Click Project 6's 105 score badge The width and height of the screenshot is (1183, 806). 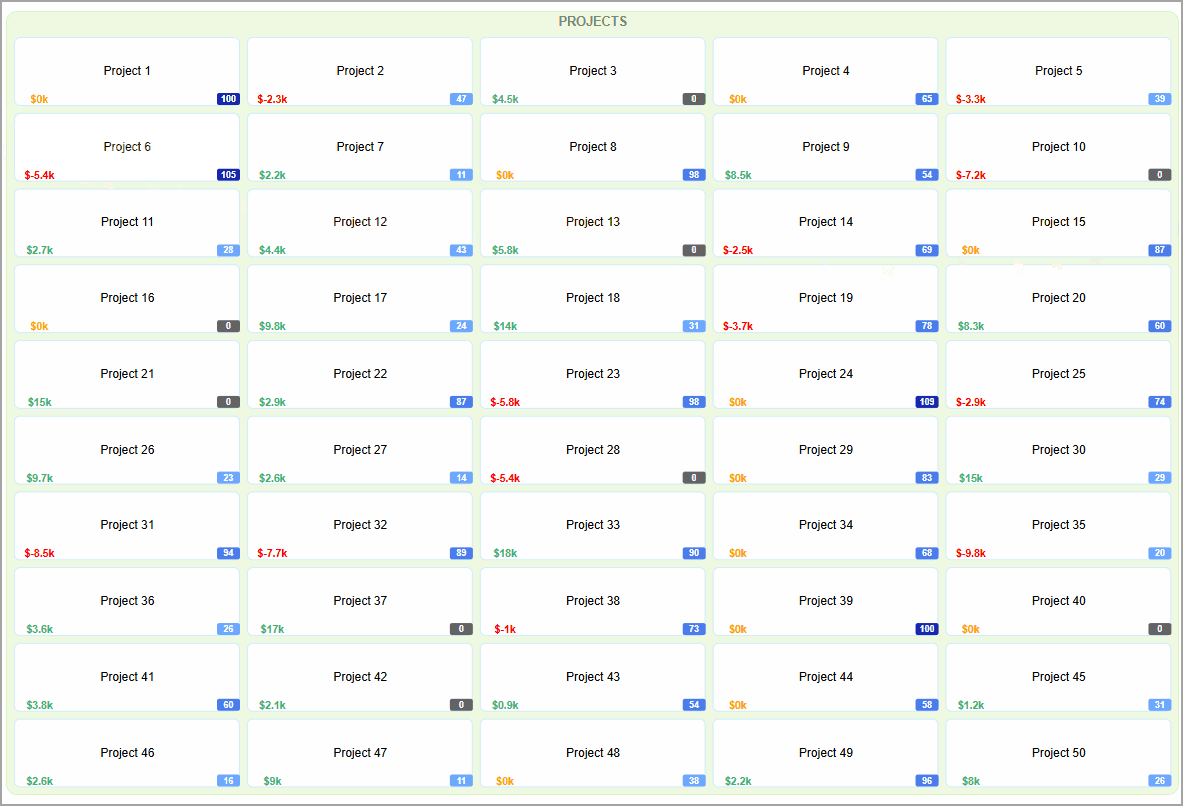coord(228,175)
